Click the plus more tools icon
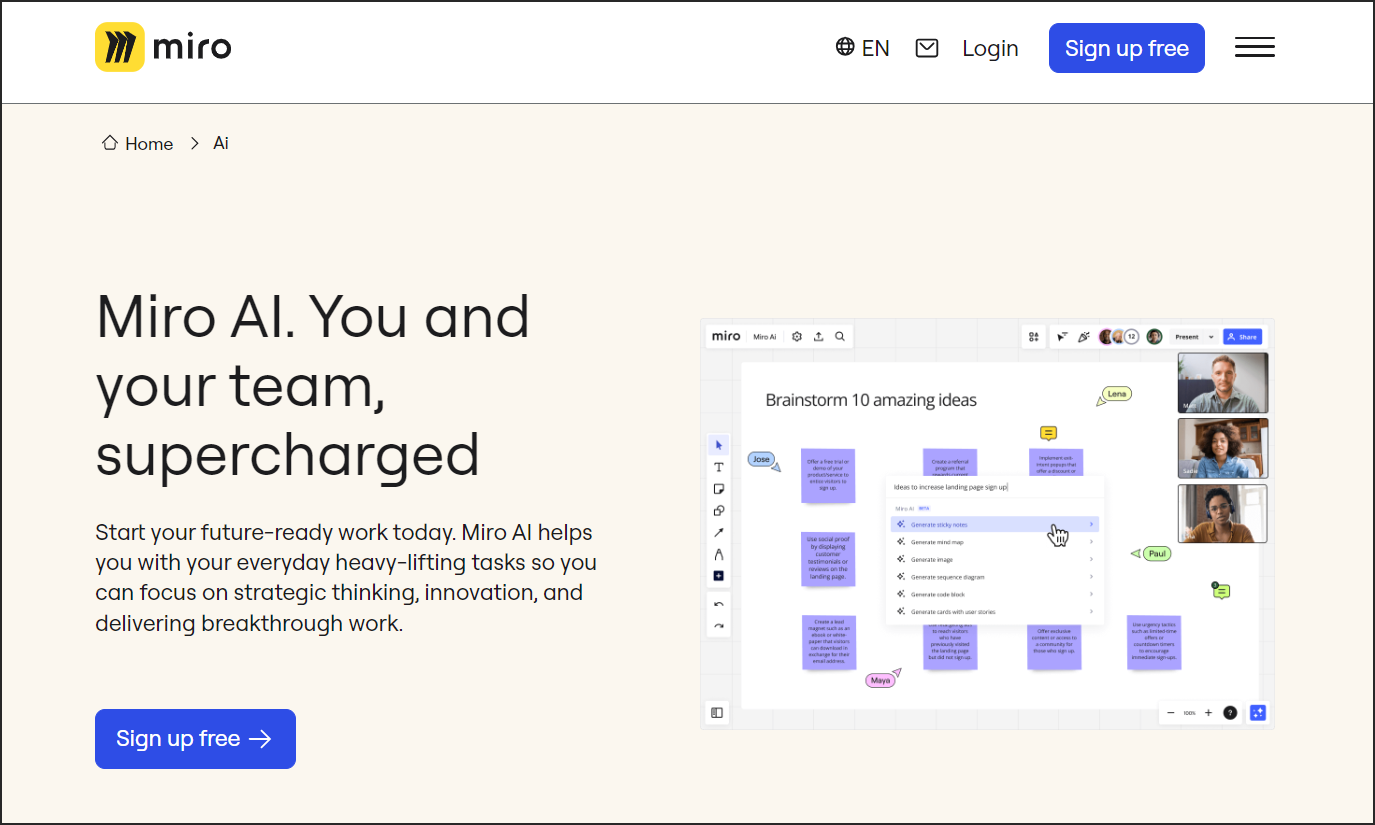Screen dimensions: 1375x825 click(x=718, y=576)
